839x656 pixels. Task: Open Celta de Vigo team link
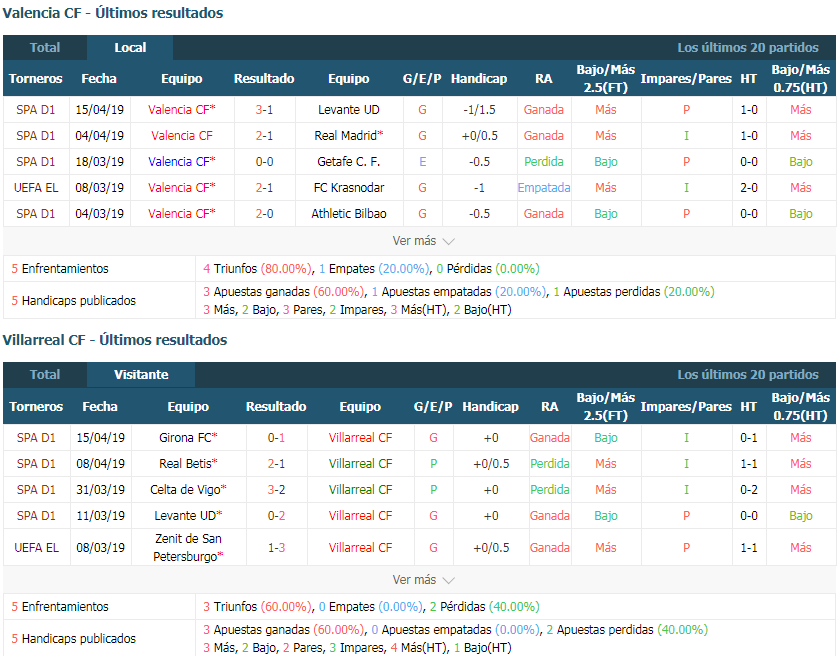188,490
